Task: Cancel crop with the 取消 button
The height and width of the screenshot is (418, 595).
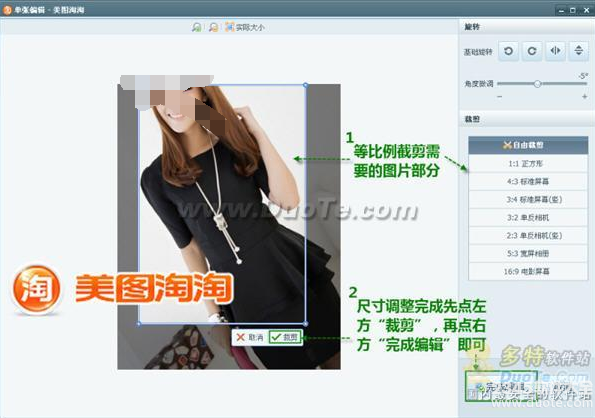Action: [250, 337]
